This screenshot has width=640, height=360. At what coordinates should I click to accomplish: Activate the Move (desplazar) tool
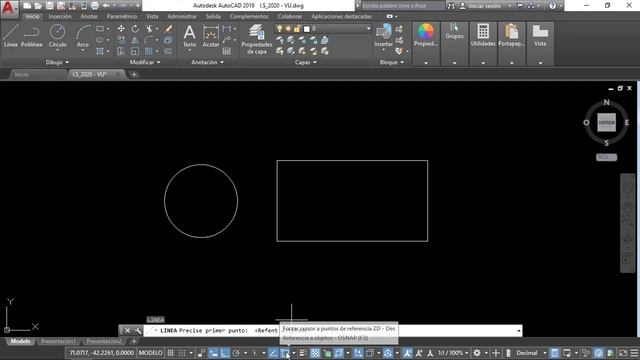point(121,29)
